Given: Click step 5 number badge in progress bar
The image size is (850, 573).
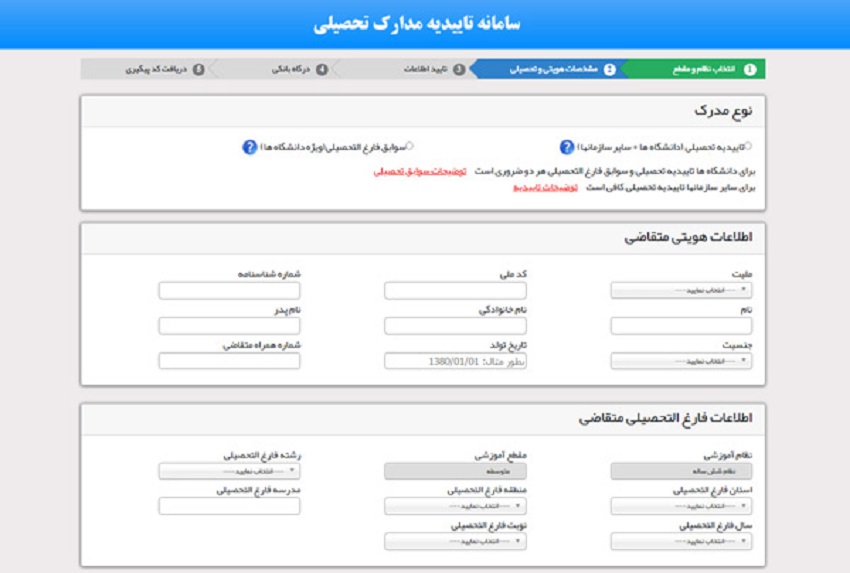Looking at the screenshot, I should click(199, 69).
